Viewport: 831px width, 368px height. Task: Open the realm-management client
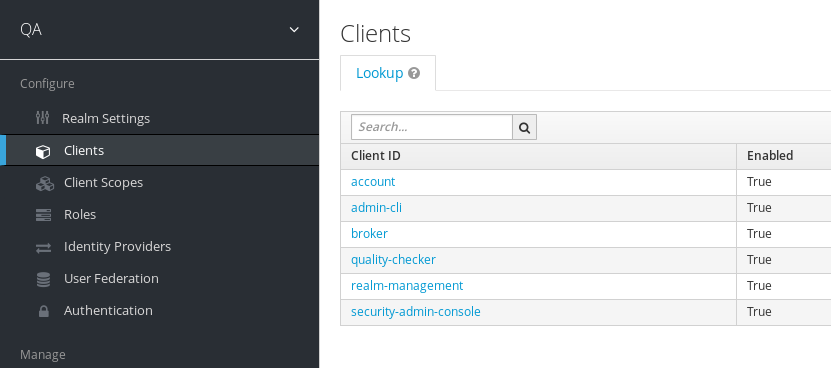pos(407,286)
